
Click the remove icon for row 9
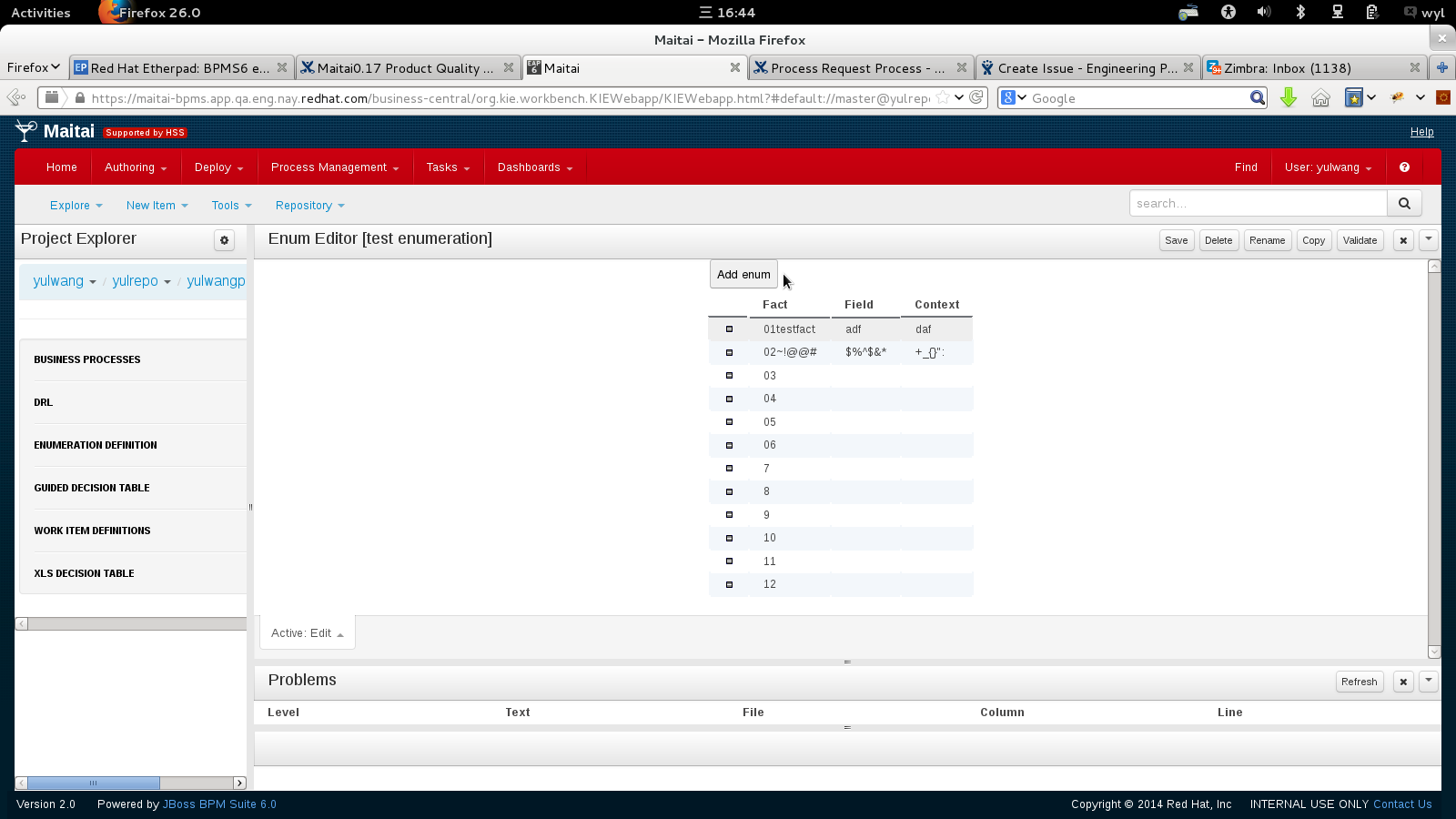coord(729,515)
